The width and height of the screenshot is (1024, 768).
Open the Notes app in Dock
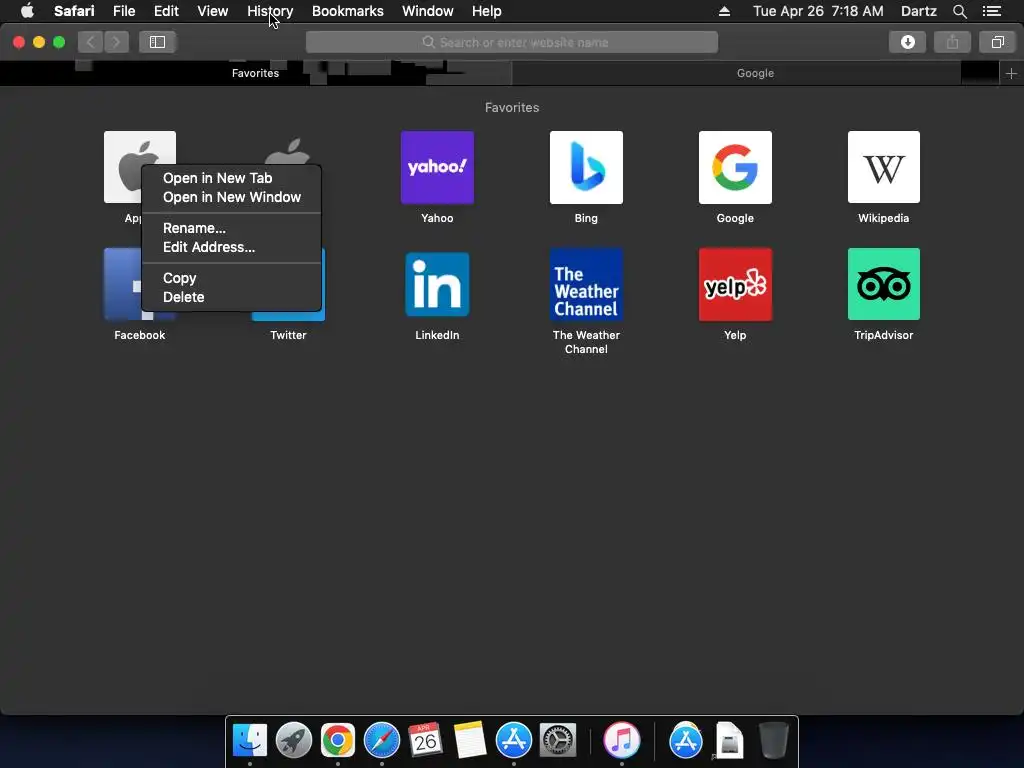point(470,741)
